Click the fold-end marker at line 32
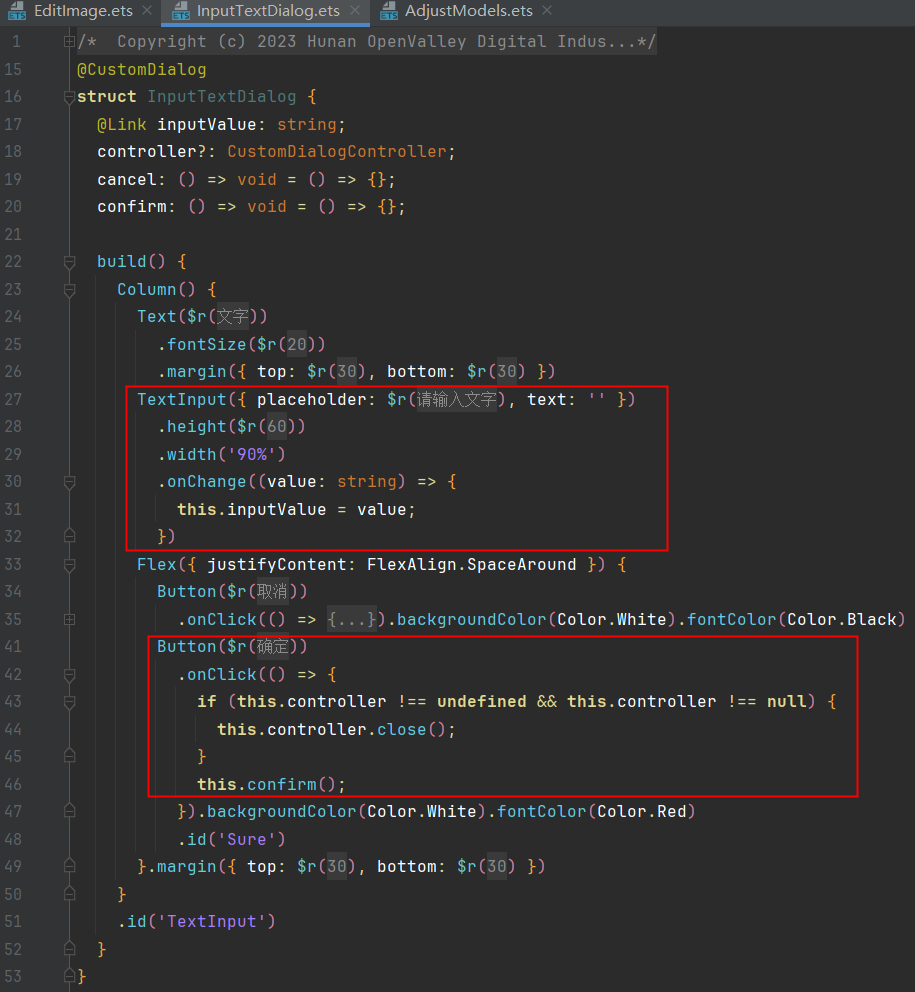The width and height of the screenshot is (915, 992). (70, 536)
